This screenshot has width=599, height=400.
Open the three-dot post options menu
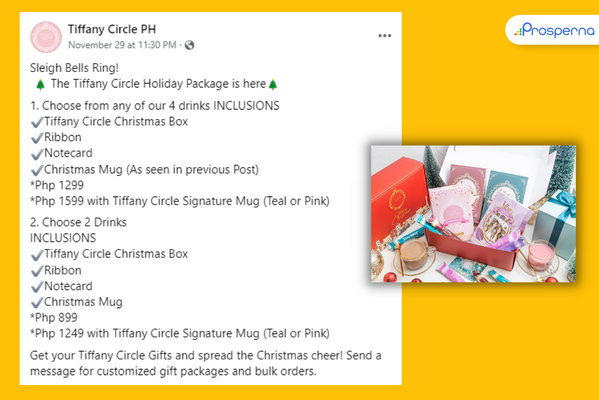[384, 36]
